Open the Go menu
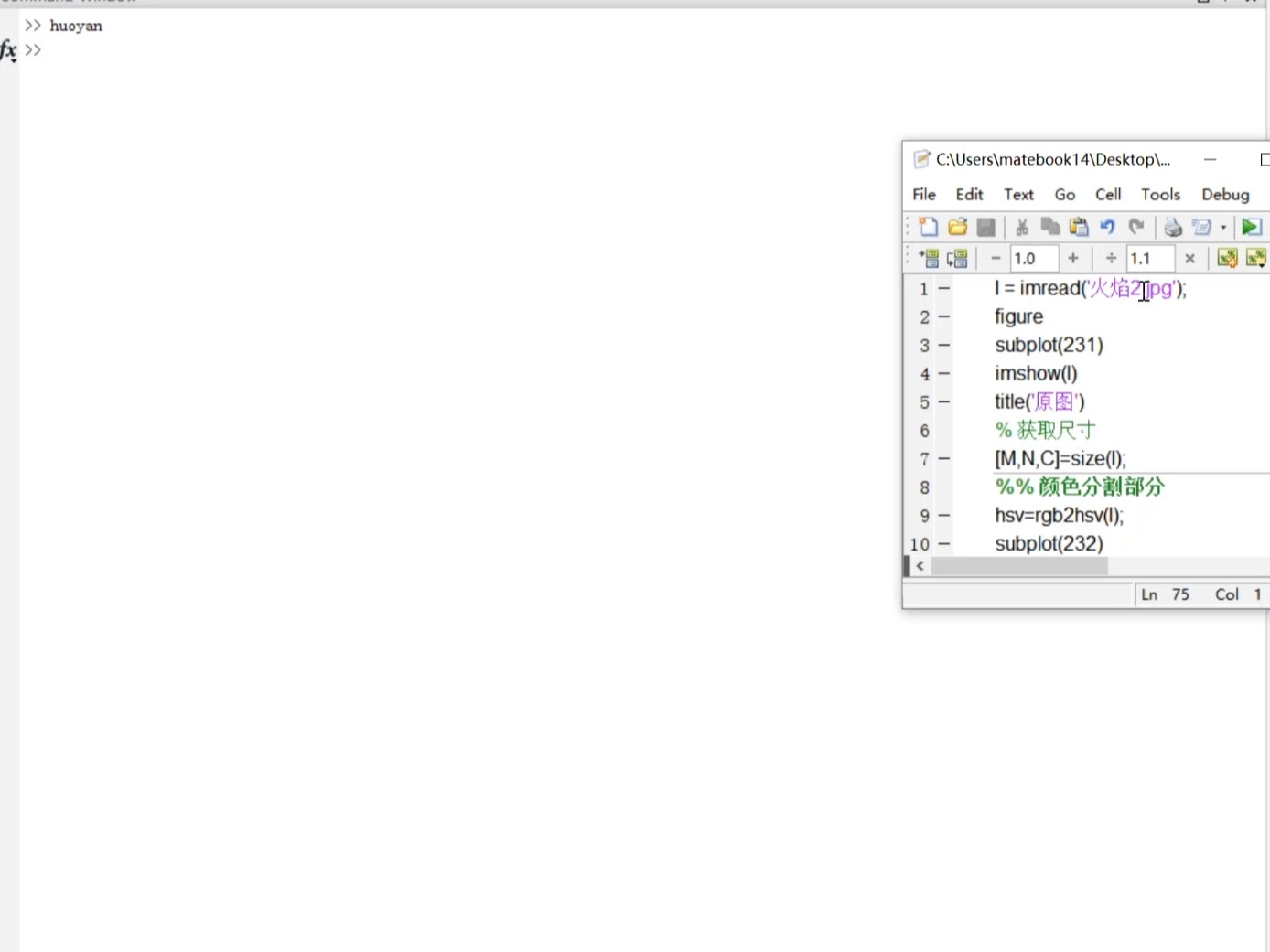This screenshot has height=952, width=1270. (1064, 194)
